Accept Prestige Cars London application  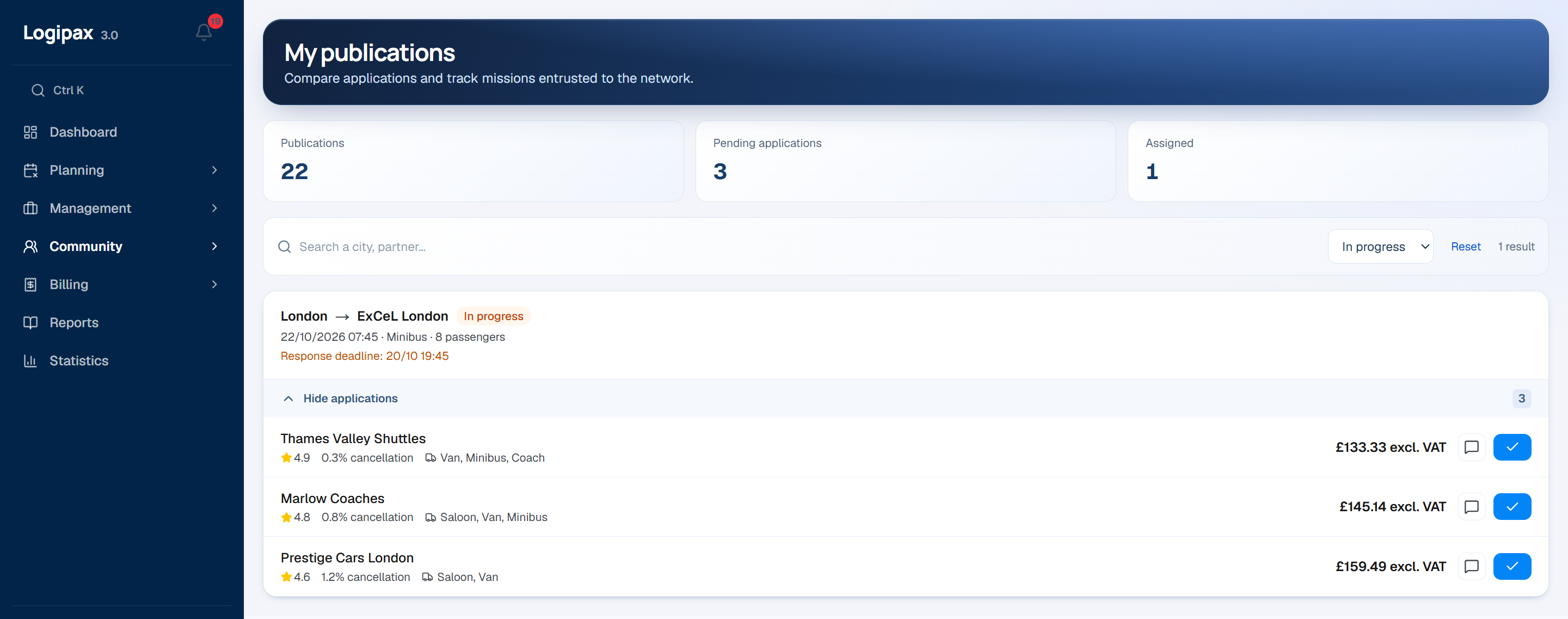coord(1512,566)
